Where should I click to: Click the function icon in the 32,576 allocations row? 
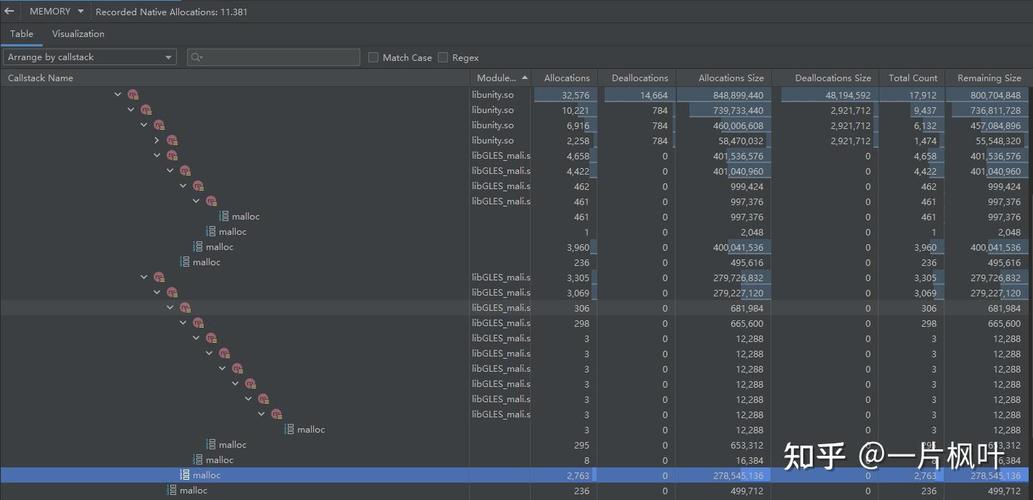click(x=133, y=95)
